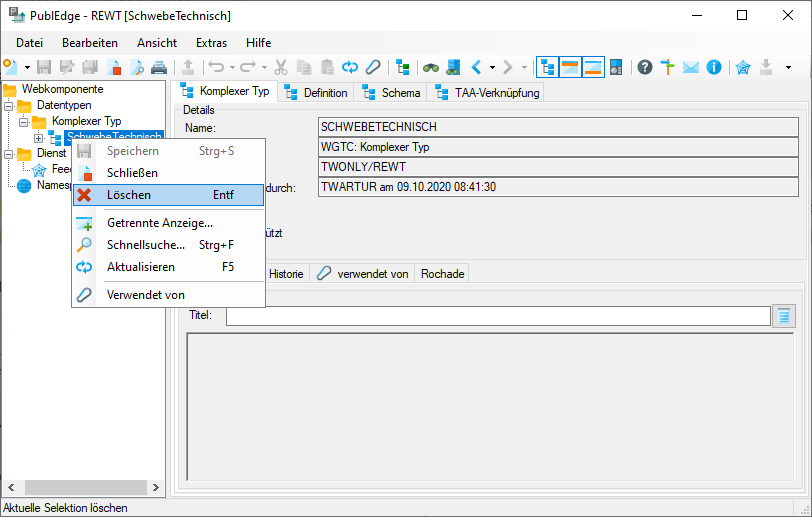
Task: Select the Webkomponente root tree node
Action: point(62,89)
